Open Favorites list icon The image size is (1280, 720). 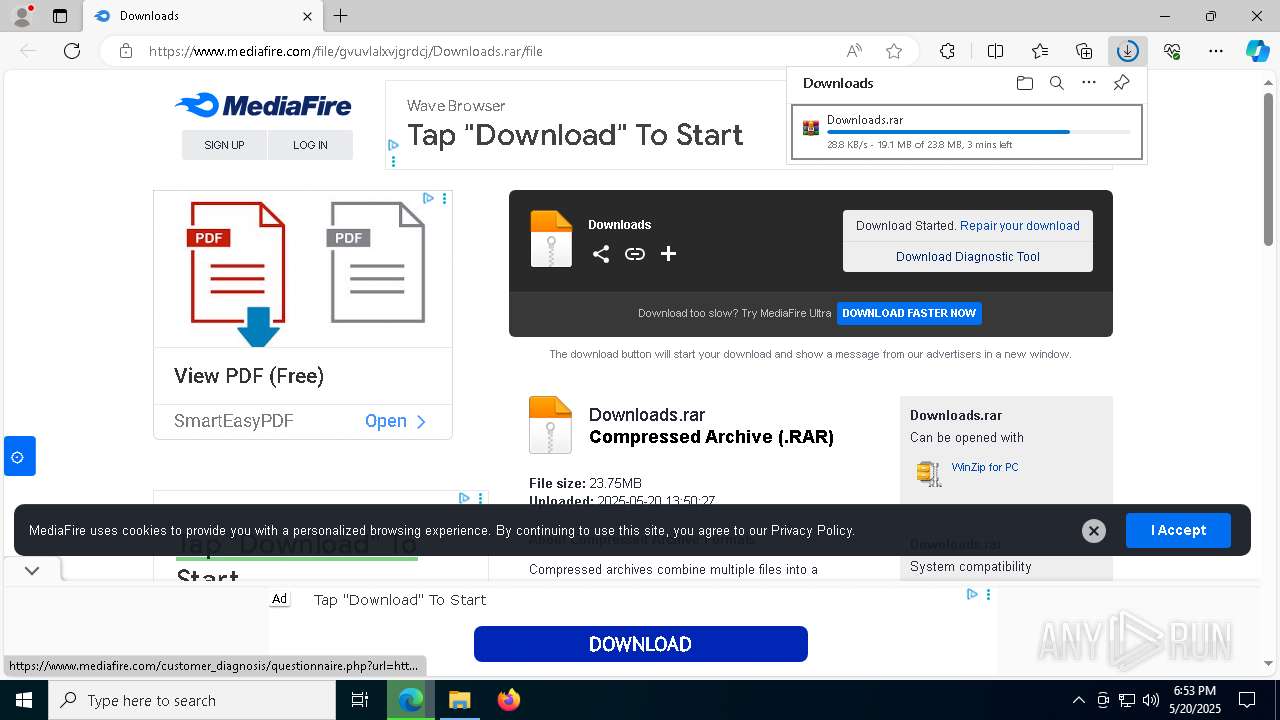click(x=1040, y=51)
